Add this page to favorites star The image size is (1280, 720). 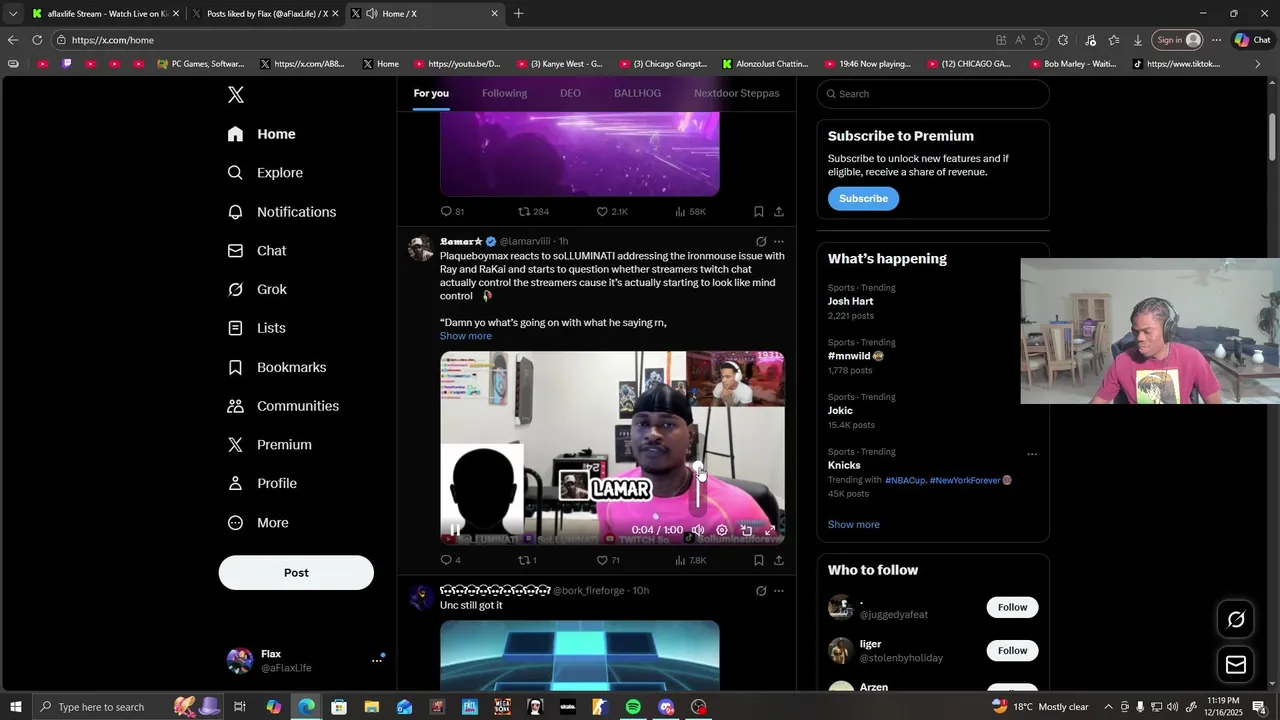click(x=1039, y=40)
